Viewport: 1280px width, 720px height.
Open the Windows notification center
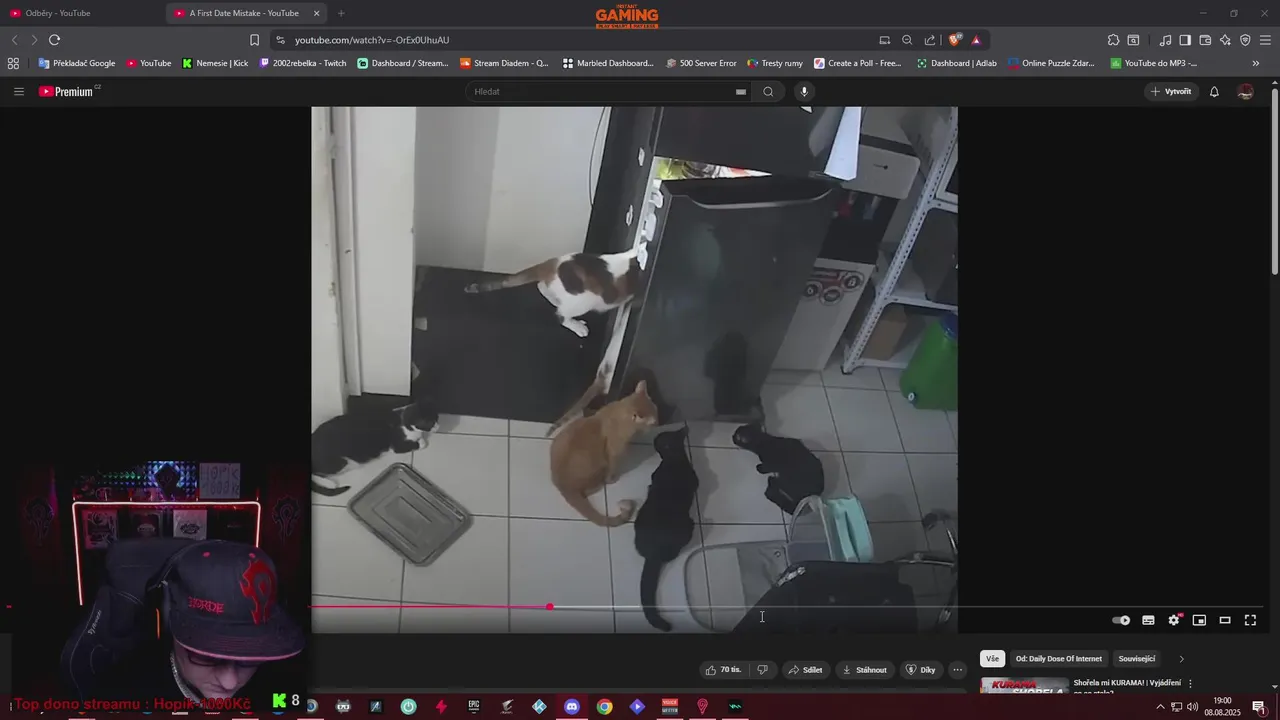(x=1259, y=707)
